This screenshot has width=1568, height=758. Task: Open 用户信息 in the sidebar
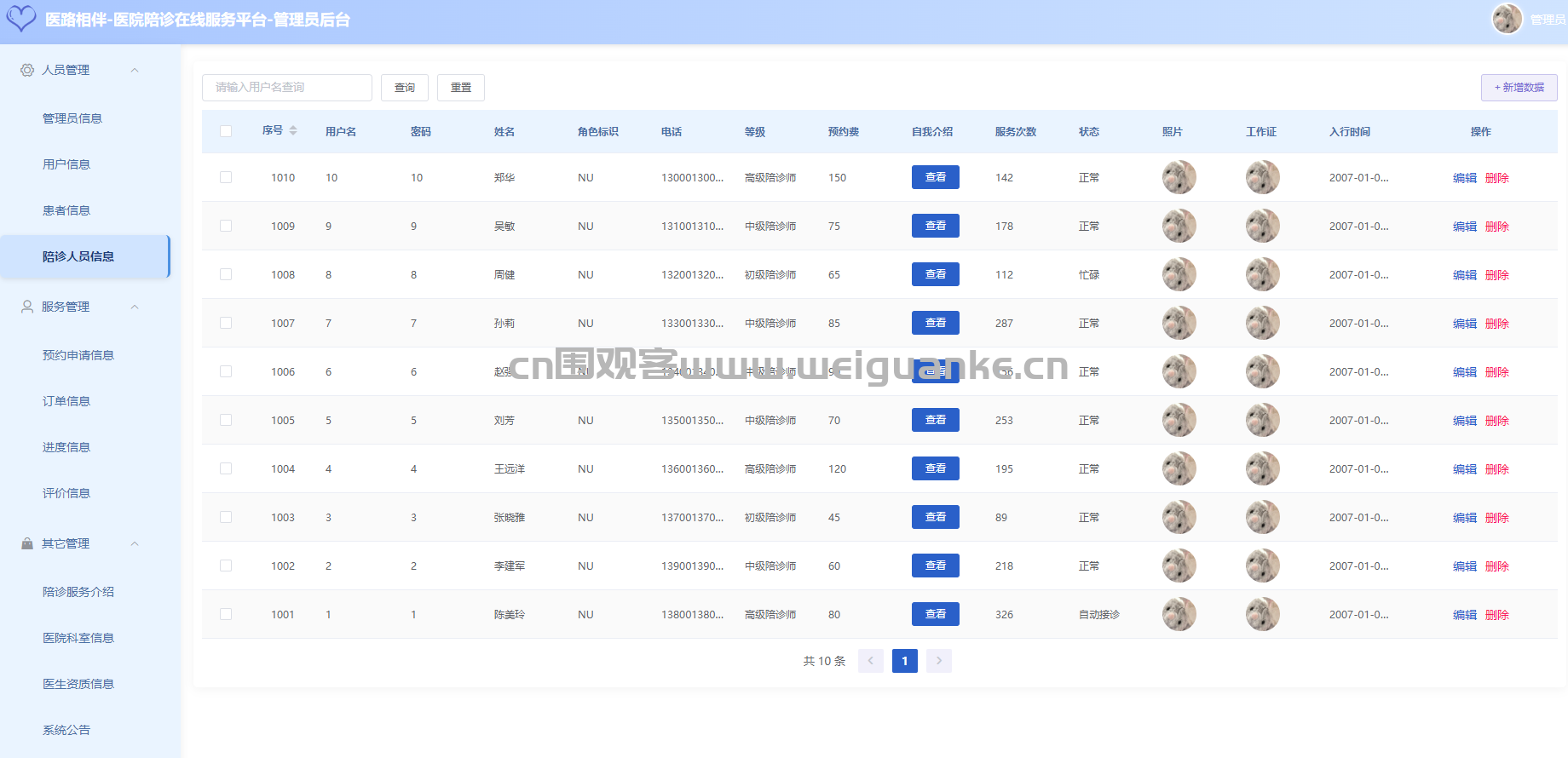click(66, 164)
